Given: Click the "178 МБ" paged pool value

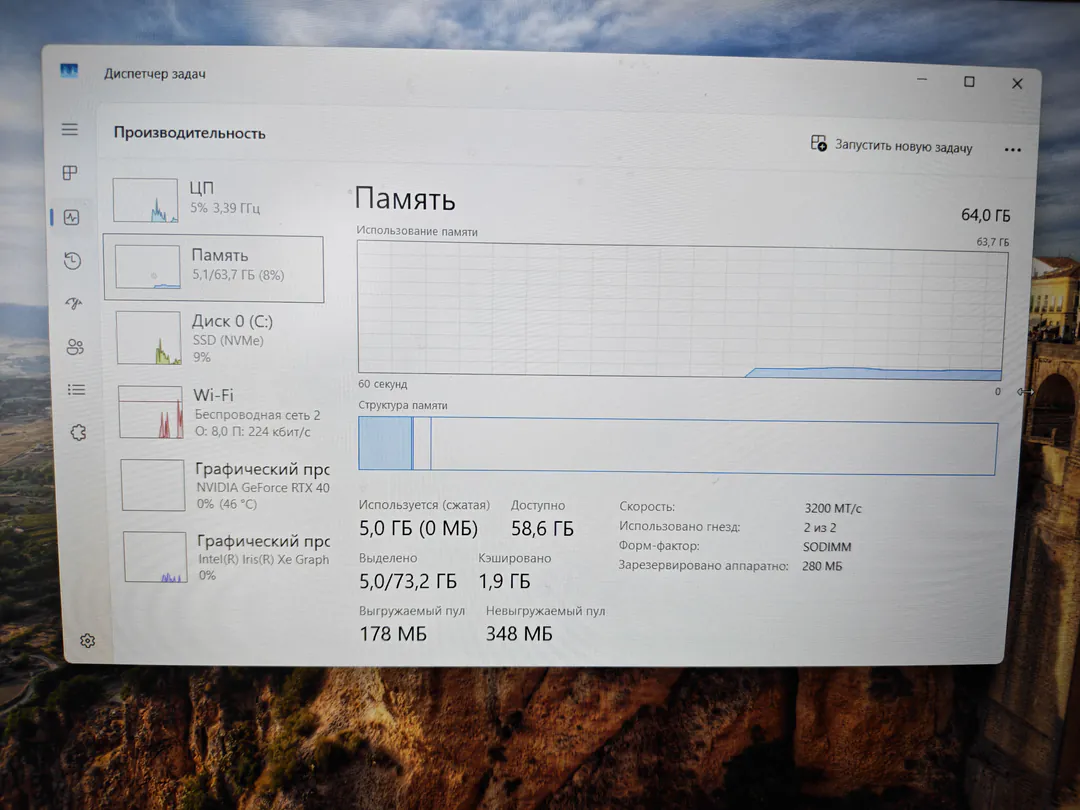Looking at the screenshot, I should coord(393,634).
